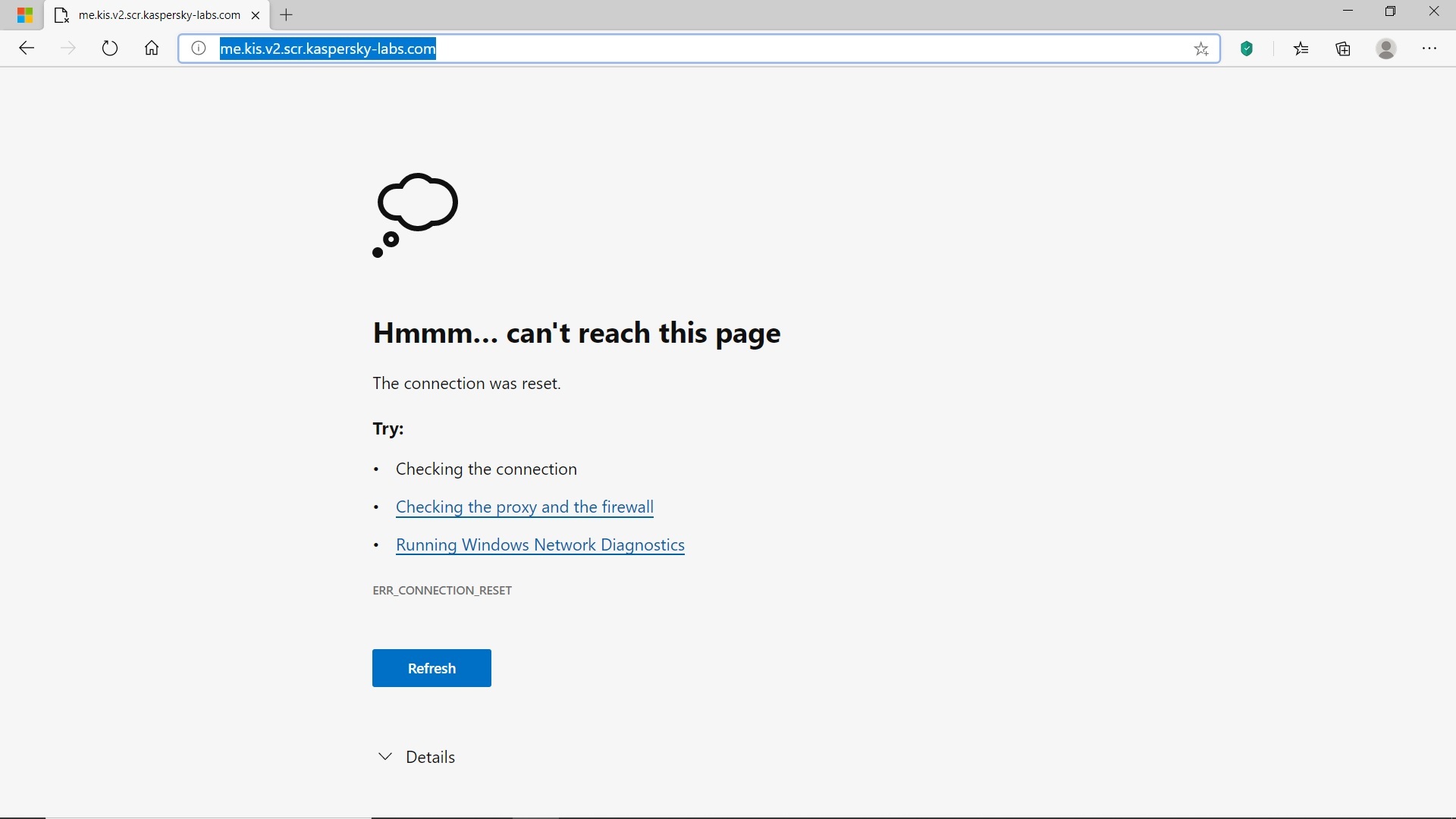Open the Collections icon

pyautogui.click(x=1344, y=49)
